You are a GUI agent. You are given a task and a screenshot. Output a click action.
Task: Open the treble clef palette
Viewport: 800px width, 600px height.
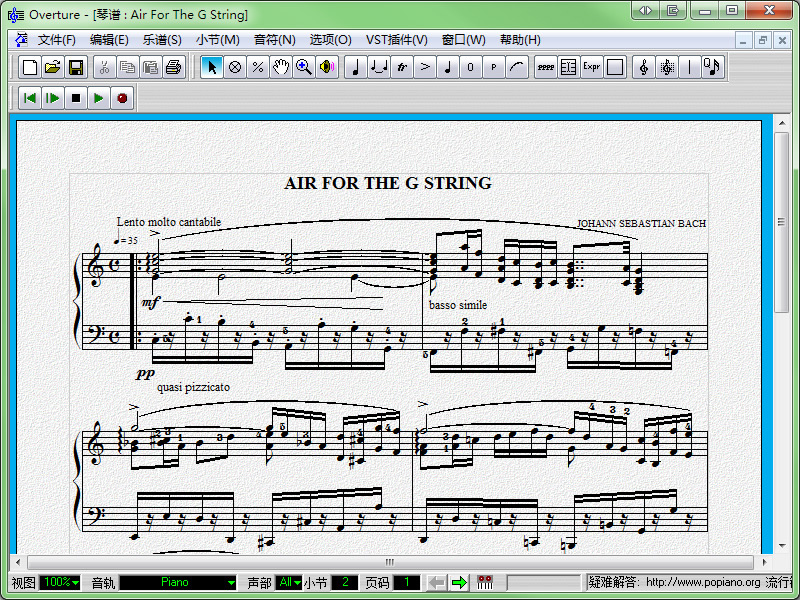click(x=644, y=67)
